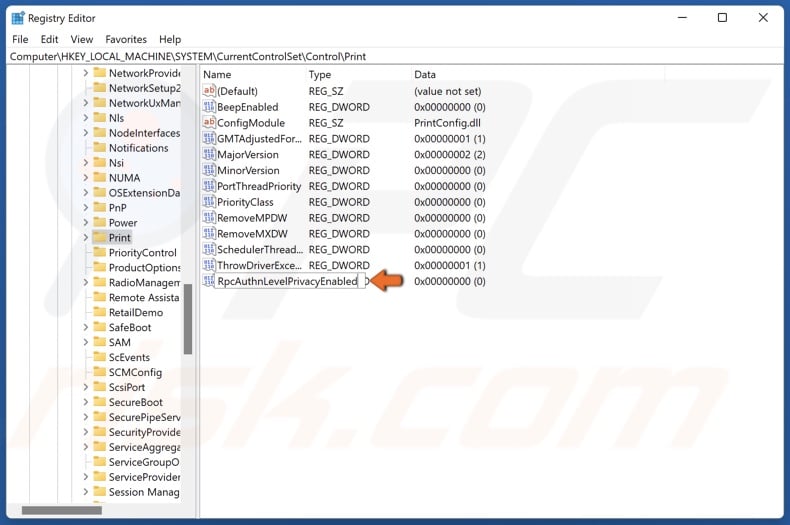
Task: Click the tree pane vertical scrollbar thumb
Action: (188, 319)
